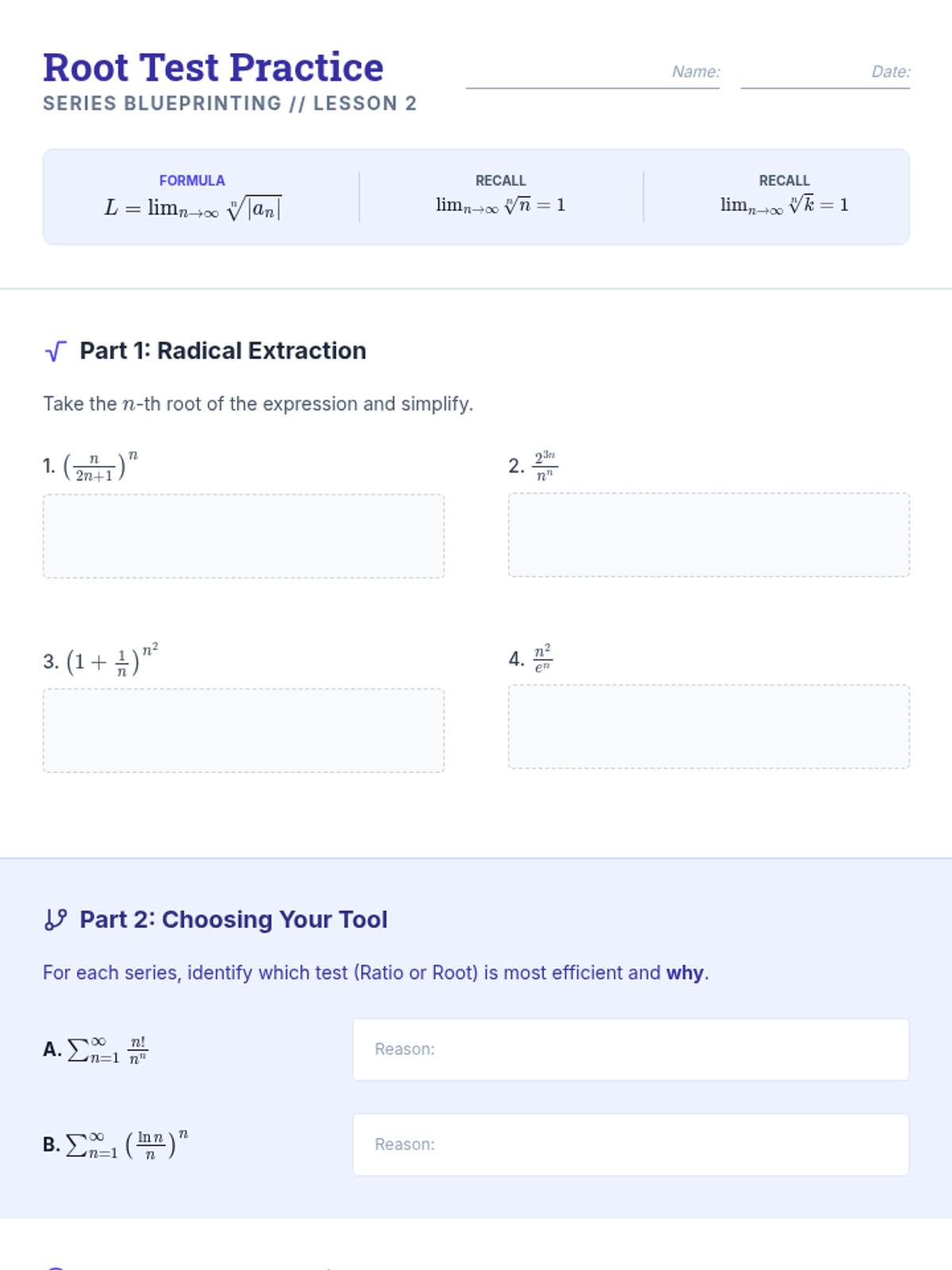Click the Series Blueprinting Lesson 2 subtitle

tap(229, 103)
